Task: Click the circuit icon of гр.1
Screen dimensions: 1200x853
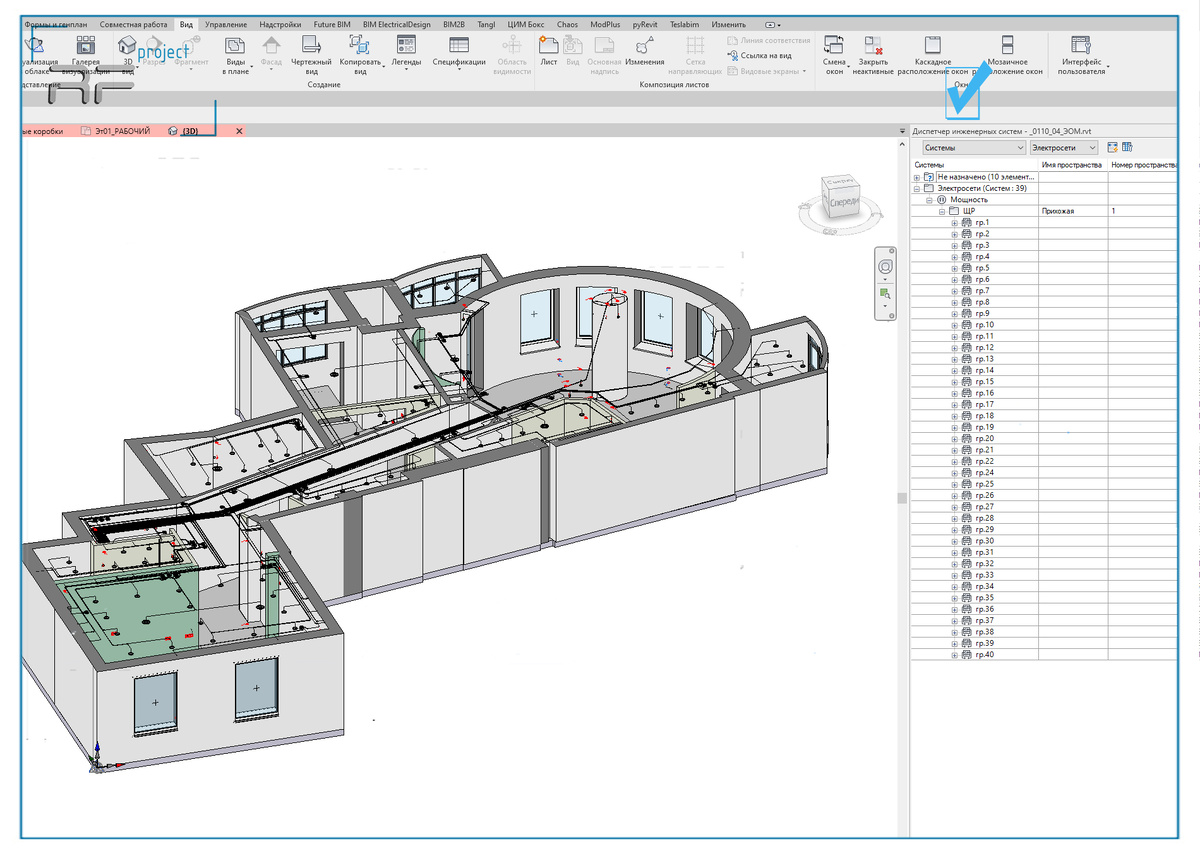Action: tap(966, 223)
